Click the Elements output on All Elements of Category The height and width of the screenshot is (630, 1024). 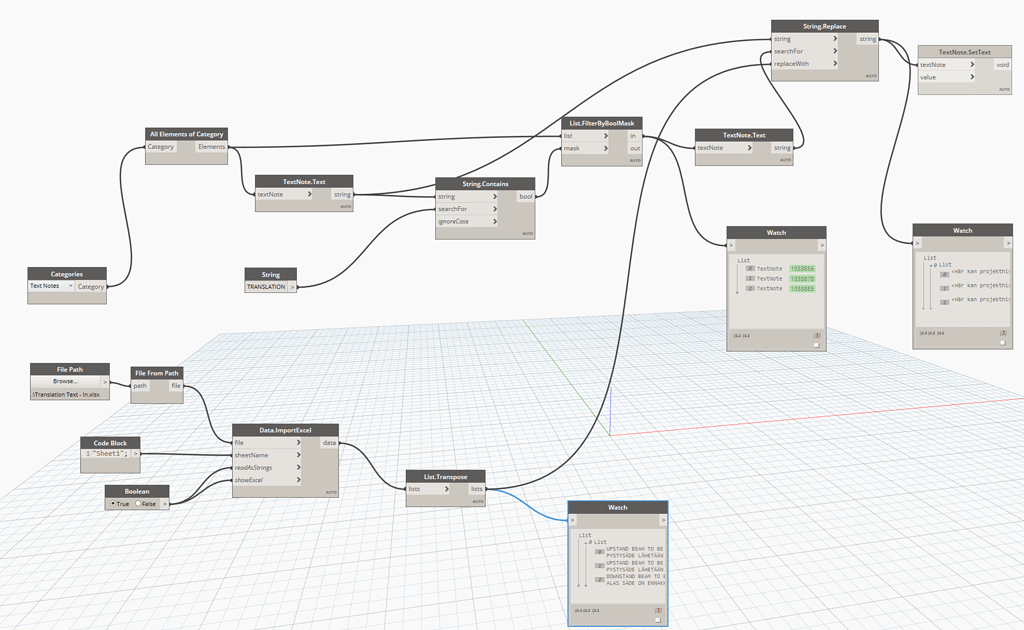tap(210, 146)
